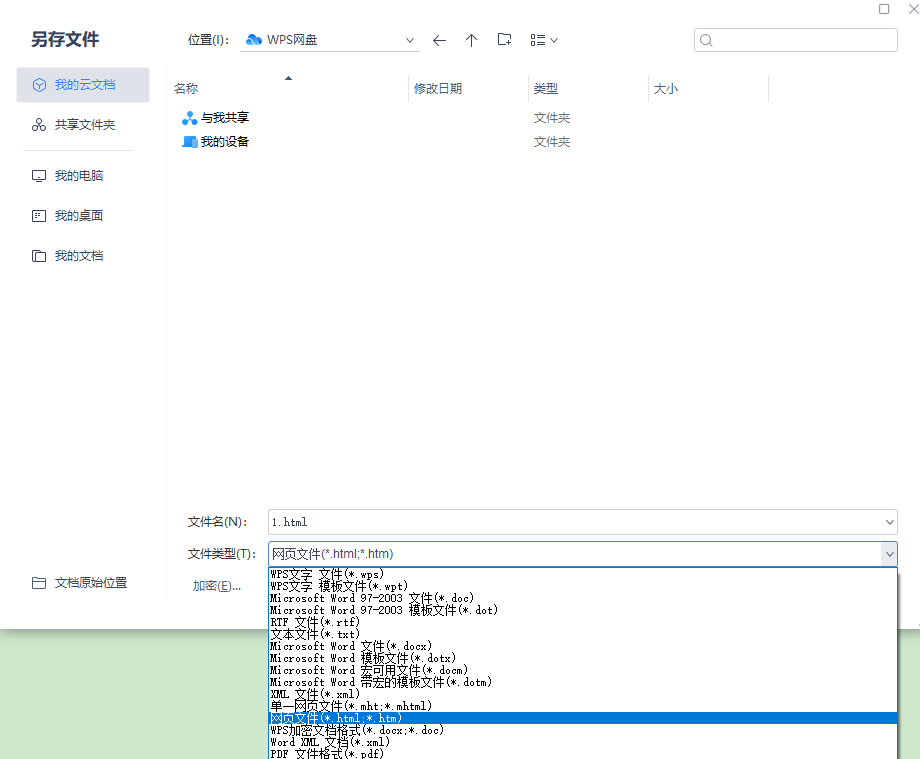Choose PDF 文件格式(*.pdf)
Viewport: 920px width, 759px height.
coord(583,754)
